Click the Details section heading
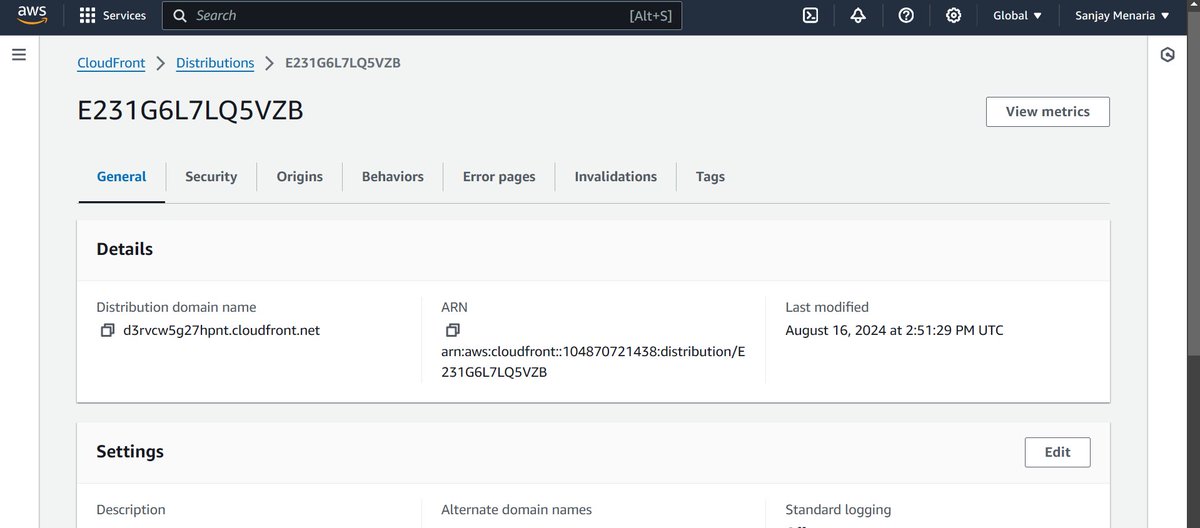This screenshot has width=1200, height=528. pos(125,249)
